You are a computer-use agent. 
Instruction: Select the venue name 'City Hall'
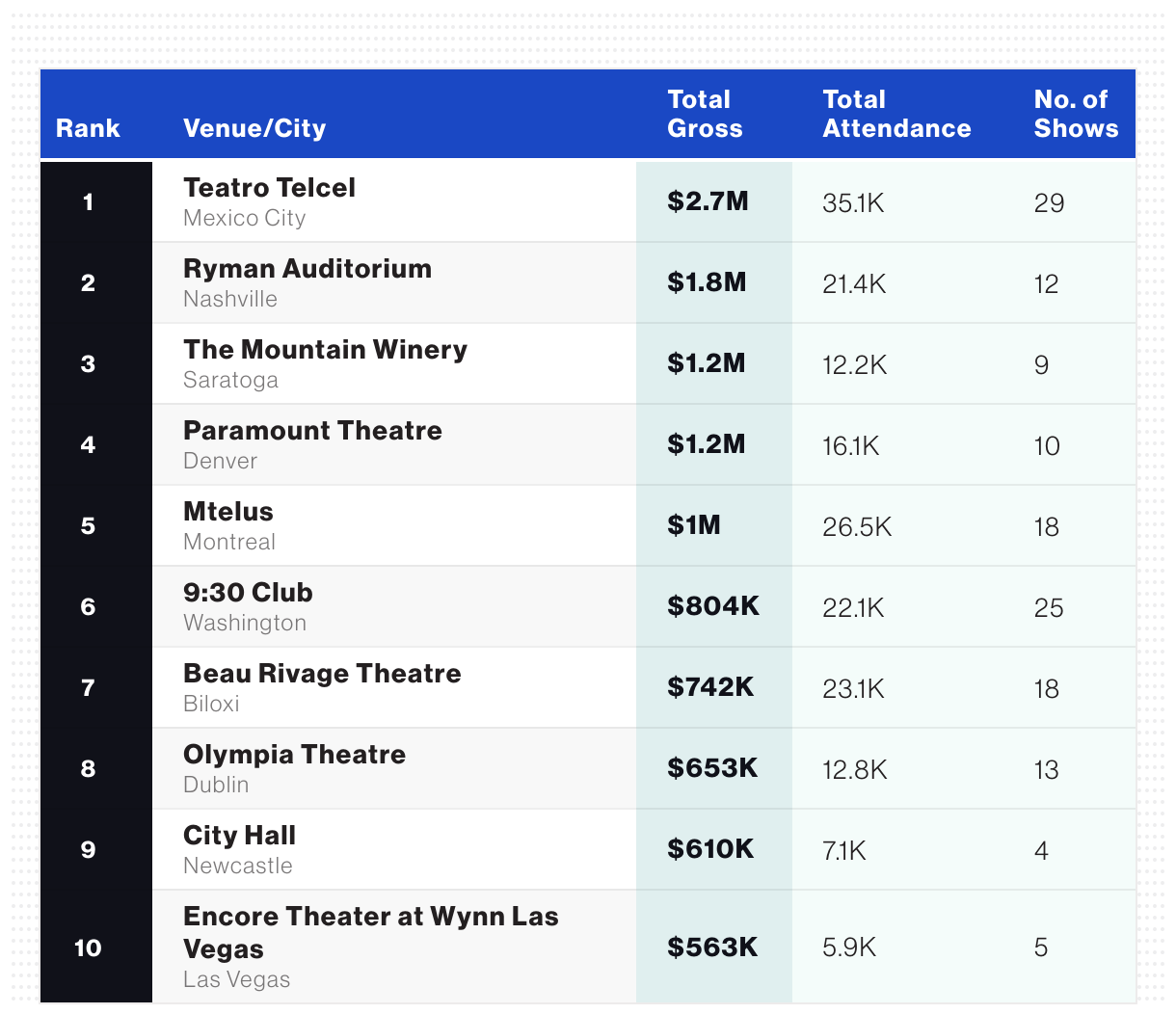239,835
